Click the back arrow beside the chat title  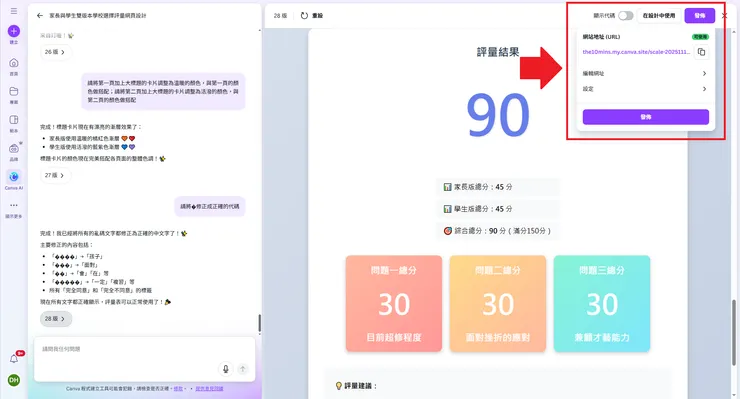point(40,16)
